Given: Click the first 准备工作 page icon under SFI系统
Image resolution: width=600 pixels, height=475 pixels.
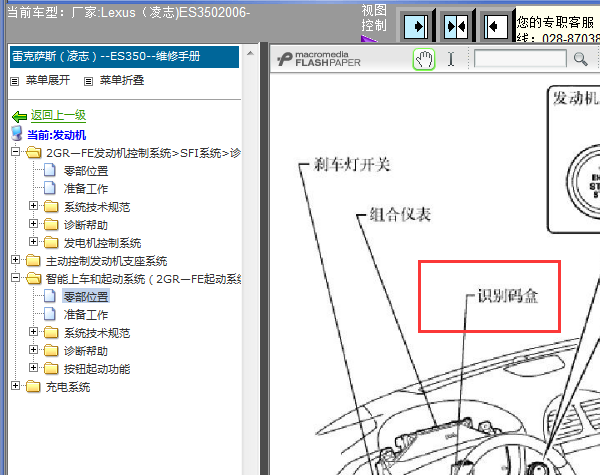Looking at the screenshot, I should click(x=50, y=188).
